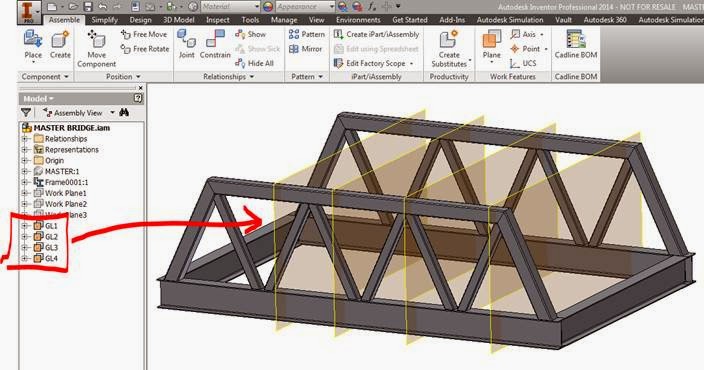Click the fx Parameters icon

tap(372, 7)
